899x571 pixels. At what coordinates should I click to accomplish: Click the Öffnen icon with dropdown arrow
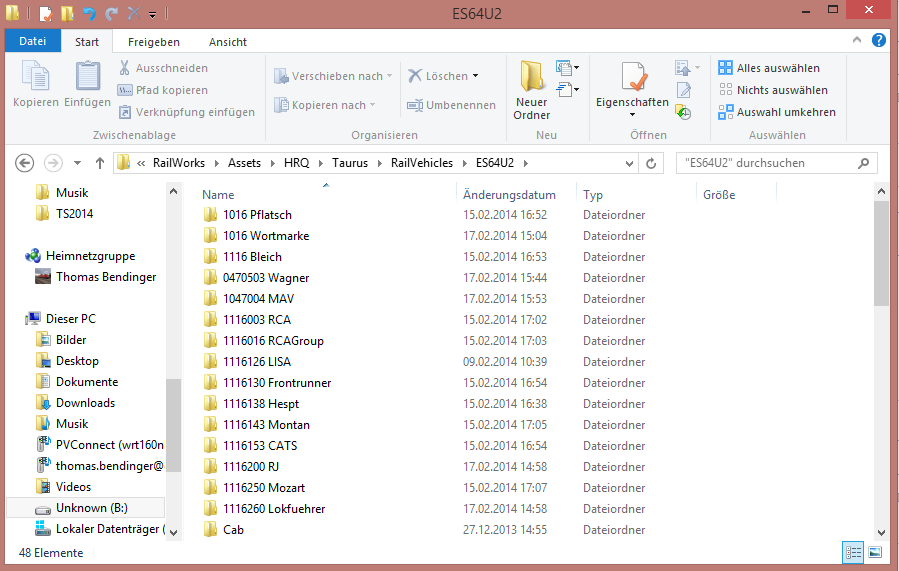(x=687, y=68)
